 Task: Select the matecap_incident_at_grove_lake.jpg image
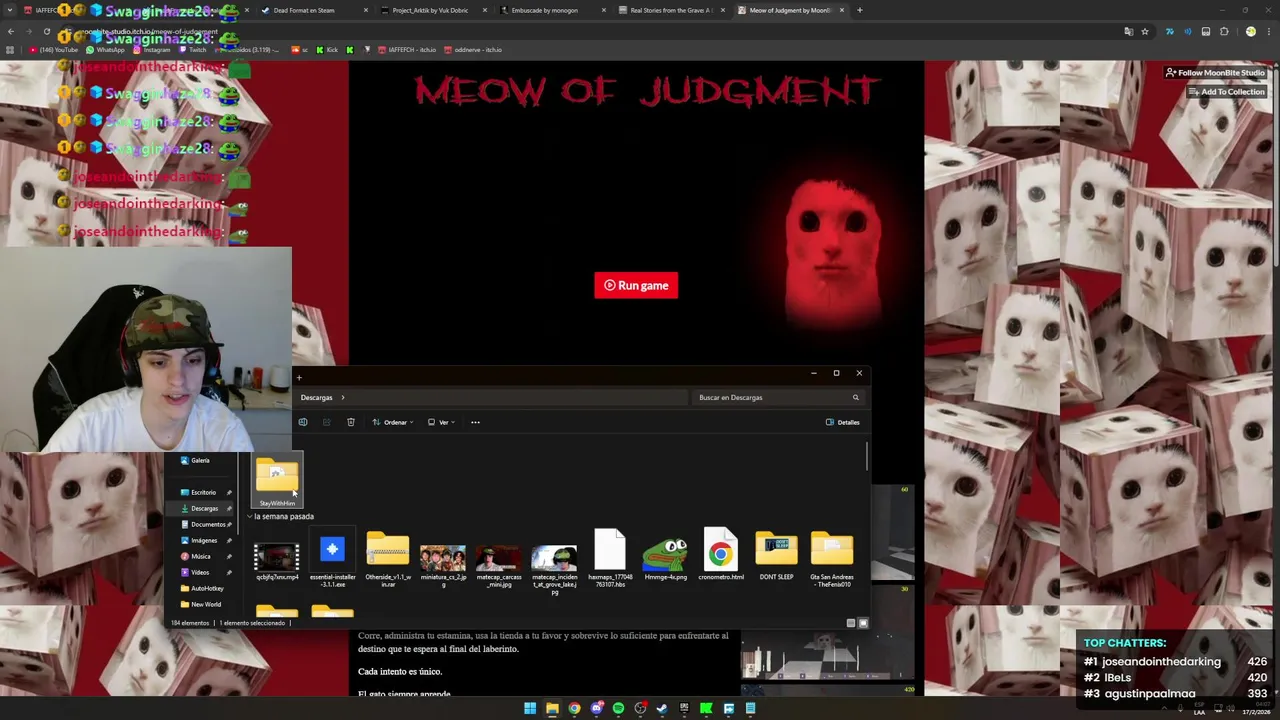(x=554, y=570)
